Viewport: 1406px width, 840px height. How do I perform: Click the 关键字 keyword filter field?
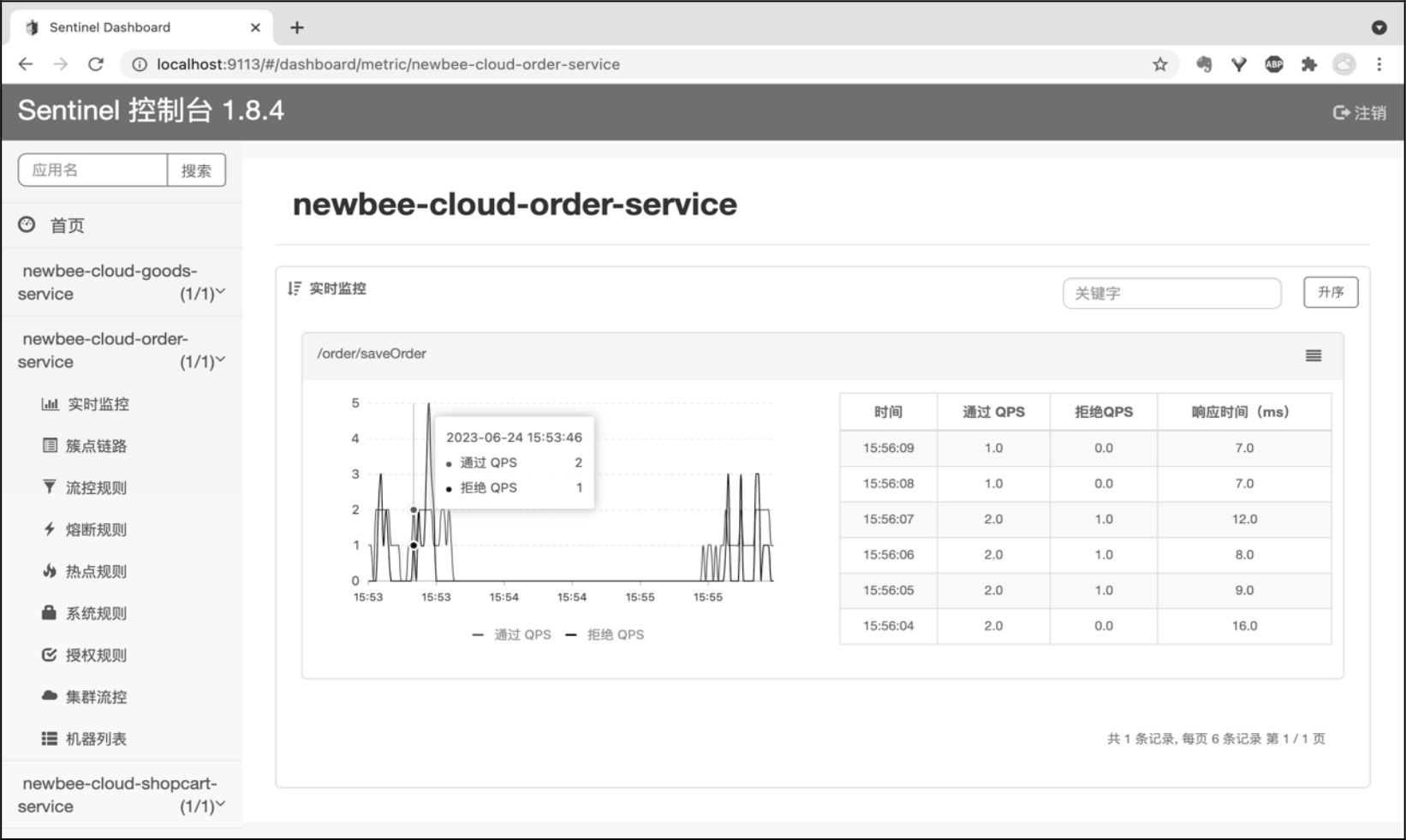point(1172,293)
